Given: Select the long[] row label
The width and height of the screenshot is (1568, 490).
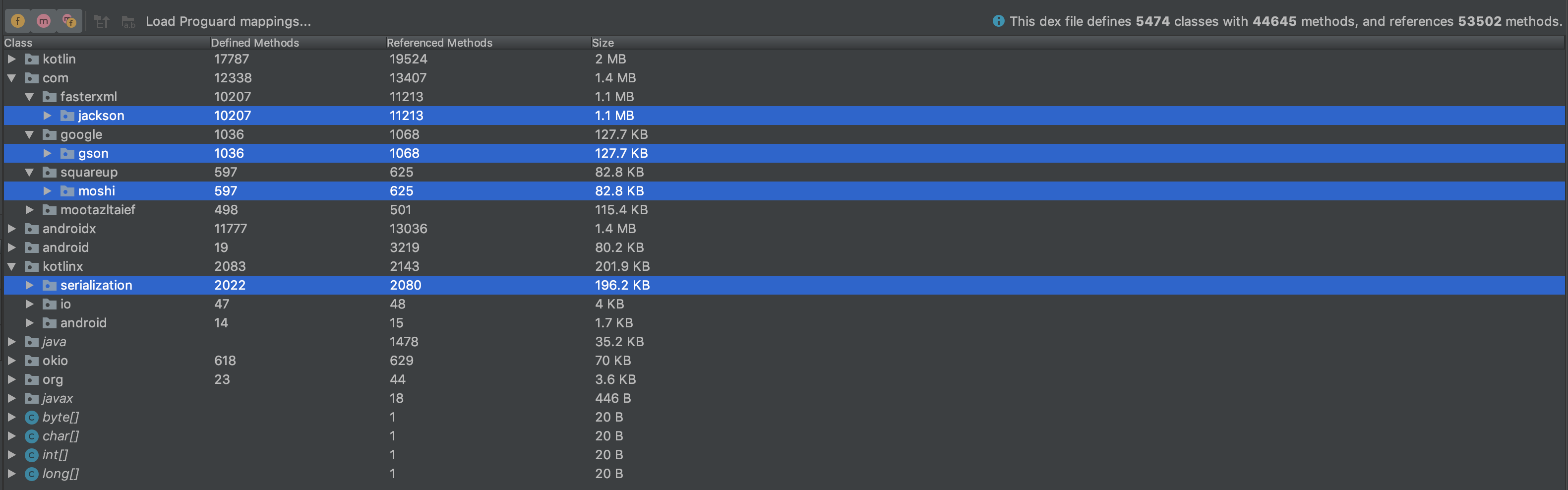Looking at the screenshot, I should pyautogui.click(x=61, y=474).
